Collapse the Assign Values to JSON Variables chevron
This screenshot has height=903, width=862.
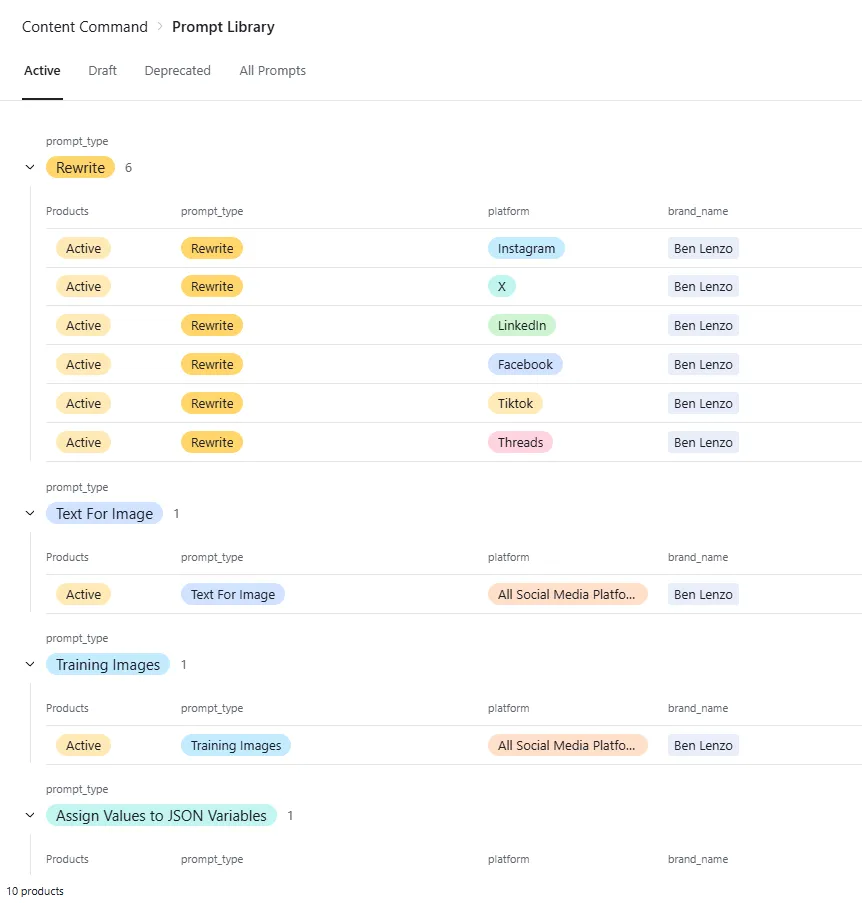[x=30, y=815]
